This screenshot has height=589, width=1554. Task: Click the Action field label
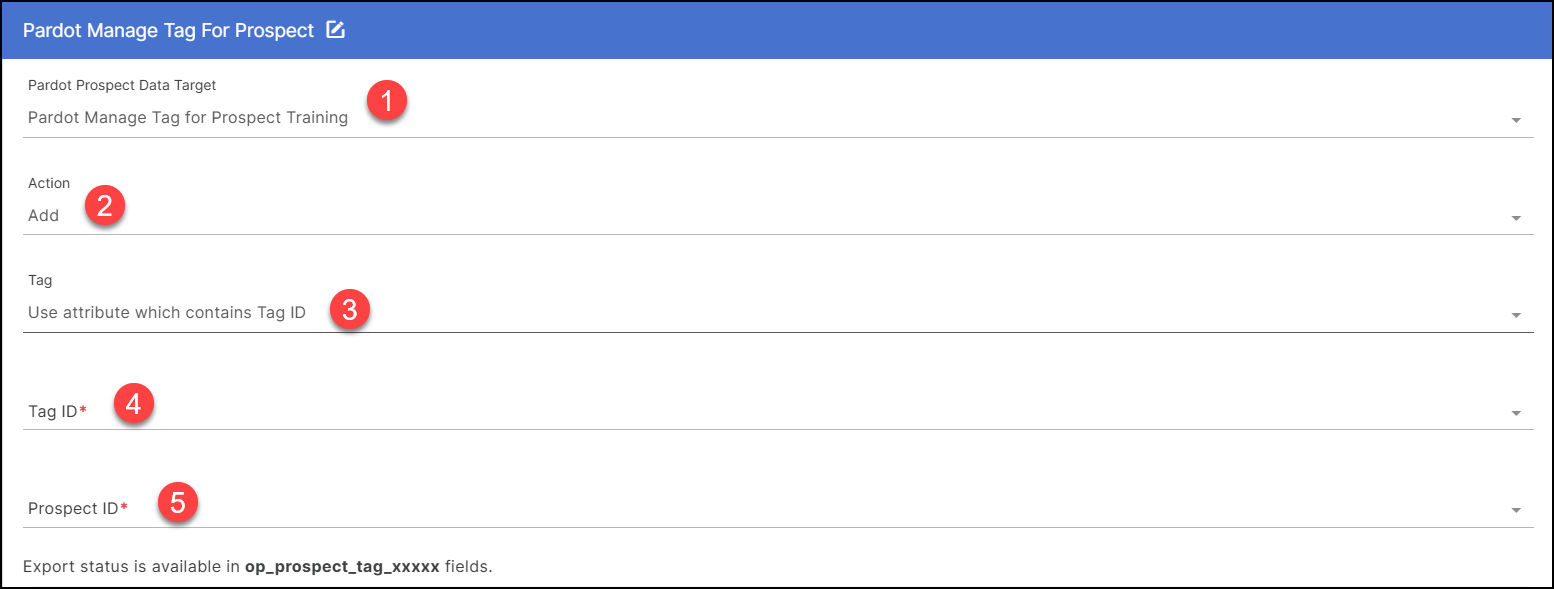pos(48,183)
